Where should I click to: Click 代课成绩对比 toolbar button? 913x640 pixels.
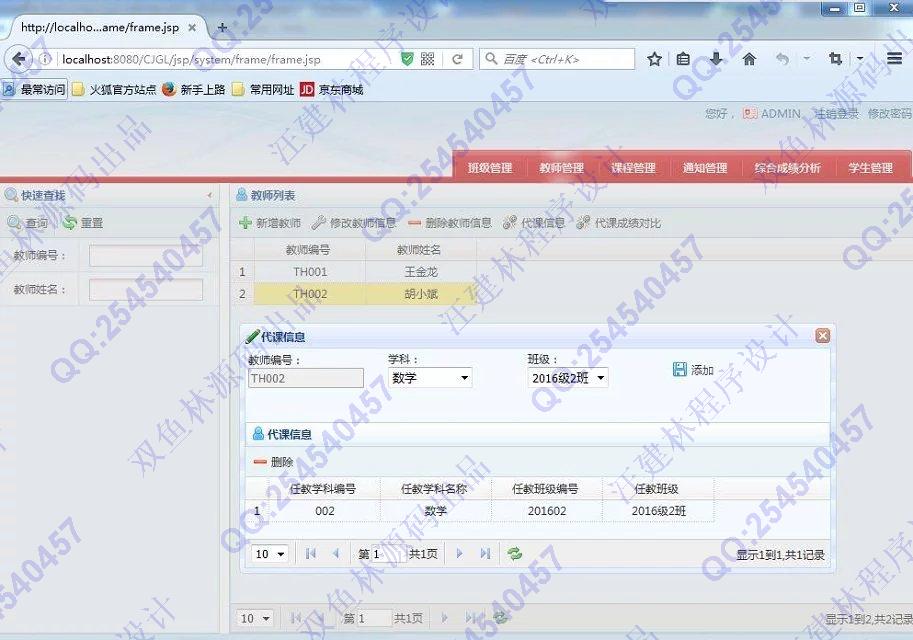[x=618, y=222]
